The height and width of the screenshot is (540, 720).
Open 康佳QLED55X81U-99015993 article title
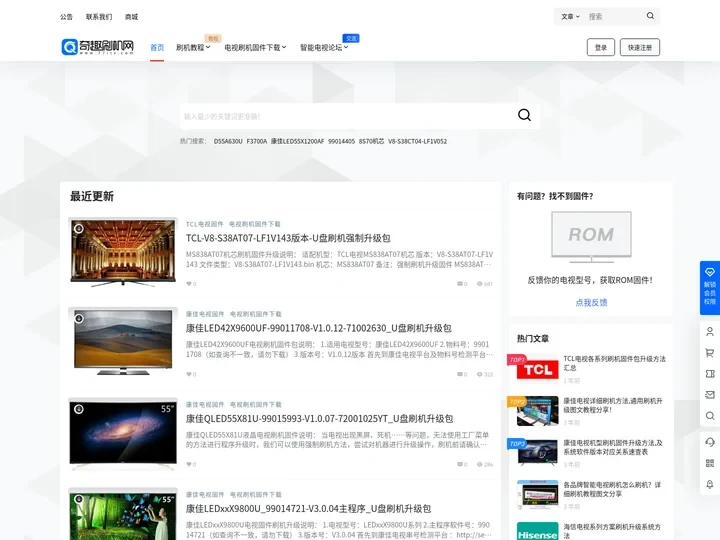coord(319,419)
